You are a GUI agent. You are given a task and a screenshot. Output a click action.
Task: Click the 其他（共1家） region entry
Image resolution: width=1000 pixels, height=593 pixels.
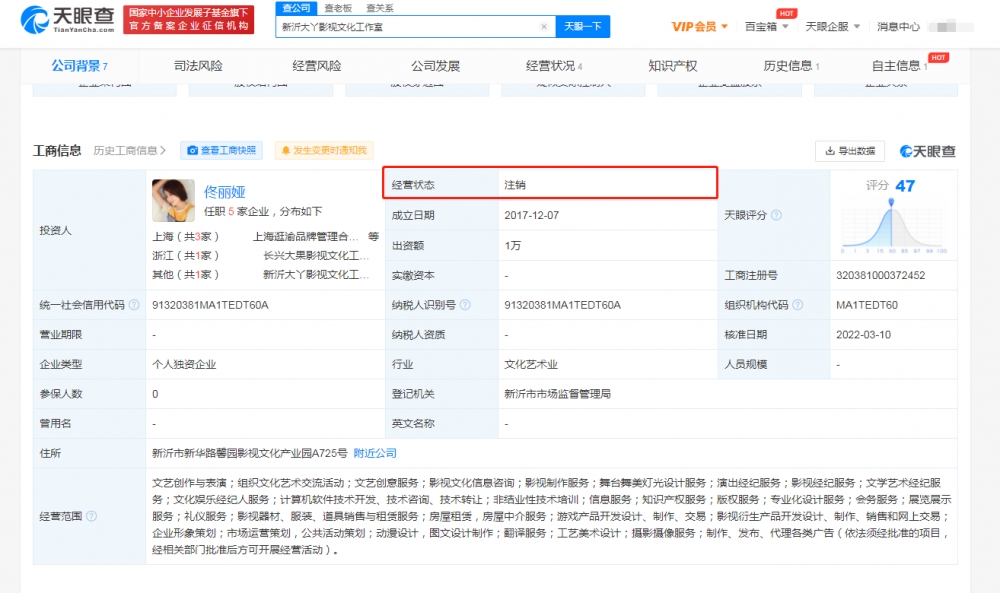point(186,275)
